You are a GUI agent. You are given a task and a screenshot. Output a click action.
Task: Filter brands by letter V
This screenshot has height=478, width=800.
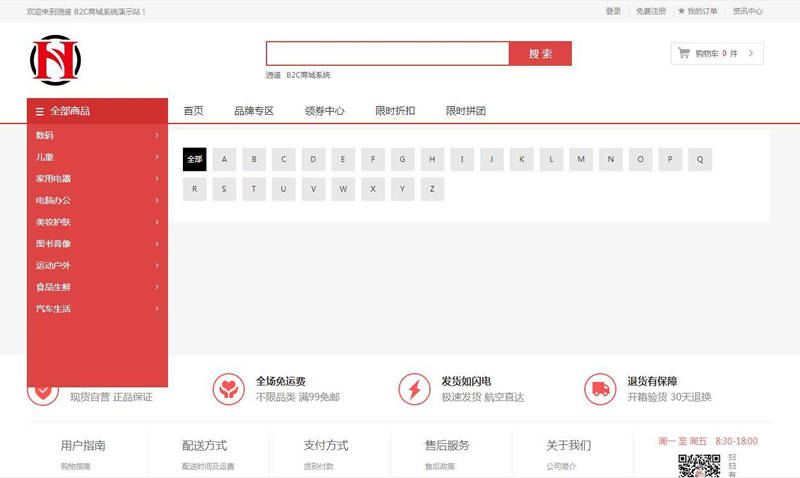pos(313,189)
